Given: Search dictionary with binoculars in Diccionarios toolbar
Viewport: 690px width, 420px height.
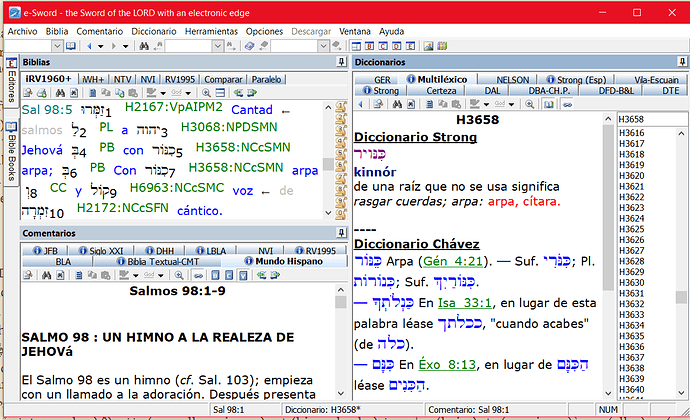Looking at the screenshot, I should 397,104.
